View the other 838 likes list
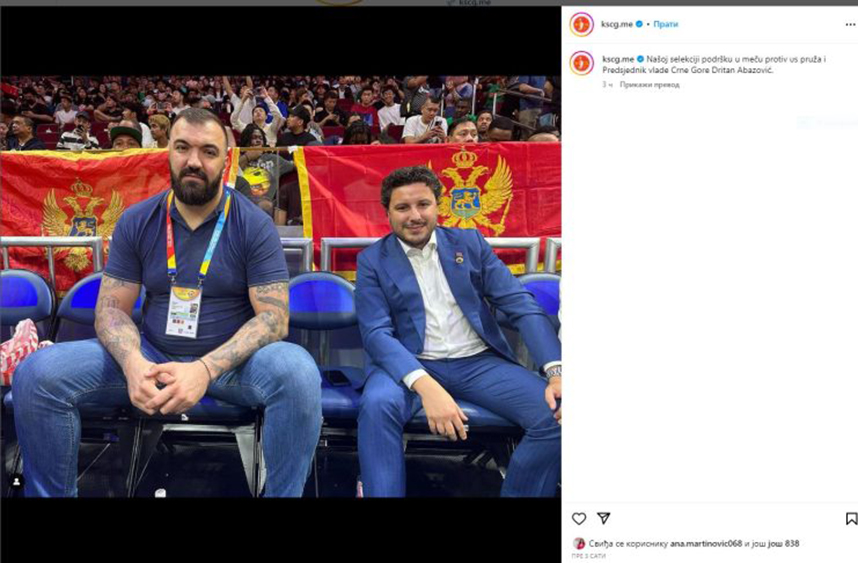858x563 pixels. point(783,543)
